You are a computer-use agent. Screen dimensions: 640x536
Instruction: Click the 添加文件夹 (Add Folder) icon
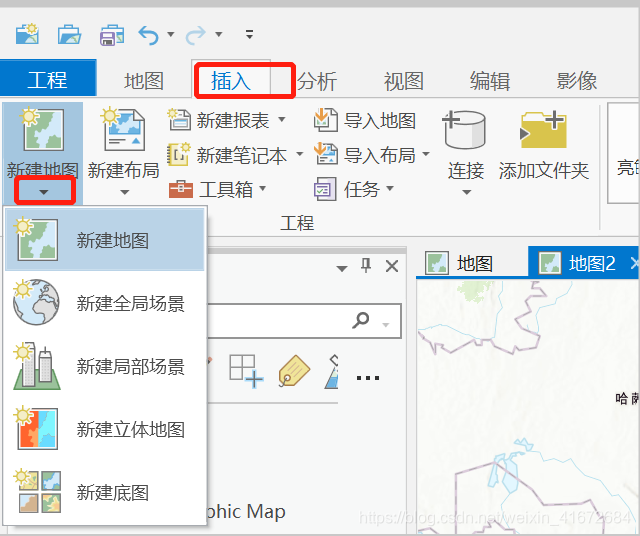pyautogui.click(x=543, y=132)
